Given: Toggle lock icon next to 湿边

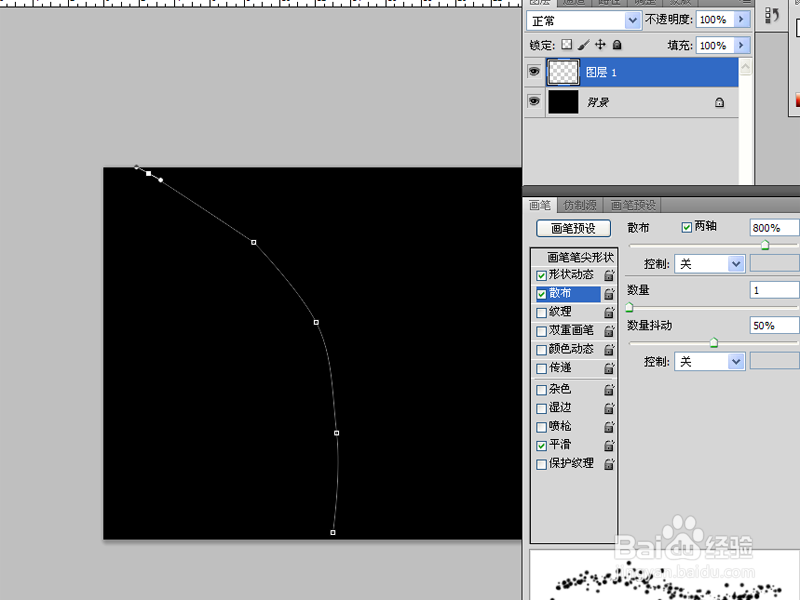Looking at the screenshot, I should click(x=609, y=408).
